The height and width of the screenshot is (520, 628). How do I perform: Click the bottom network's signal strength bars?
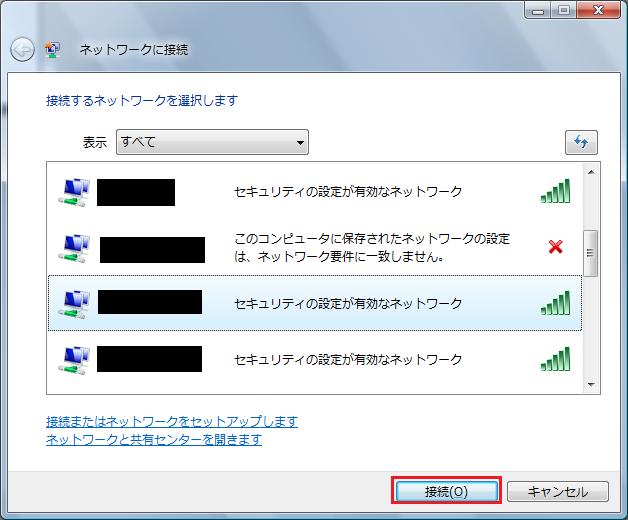[x=555, y=359]
